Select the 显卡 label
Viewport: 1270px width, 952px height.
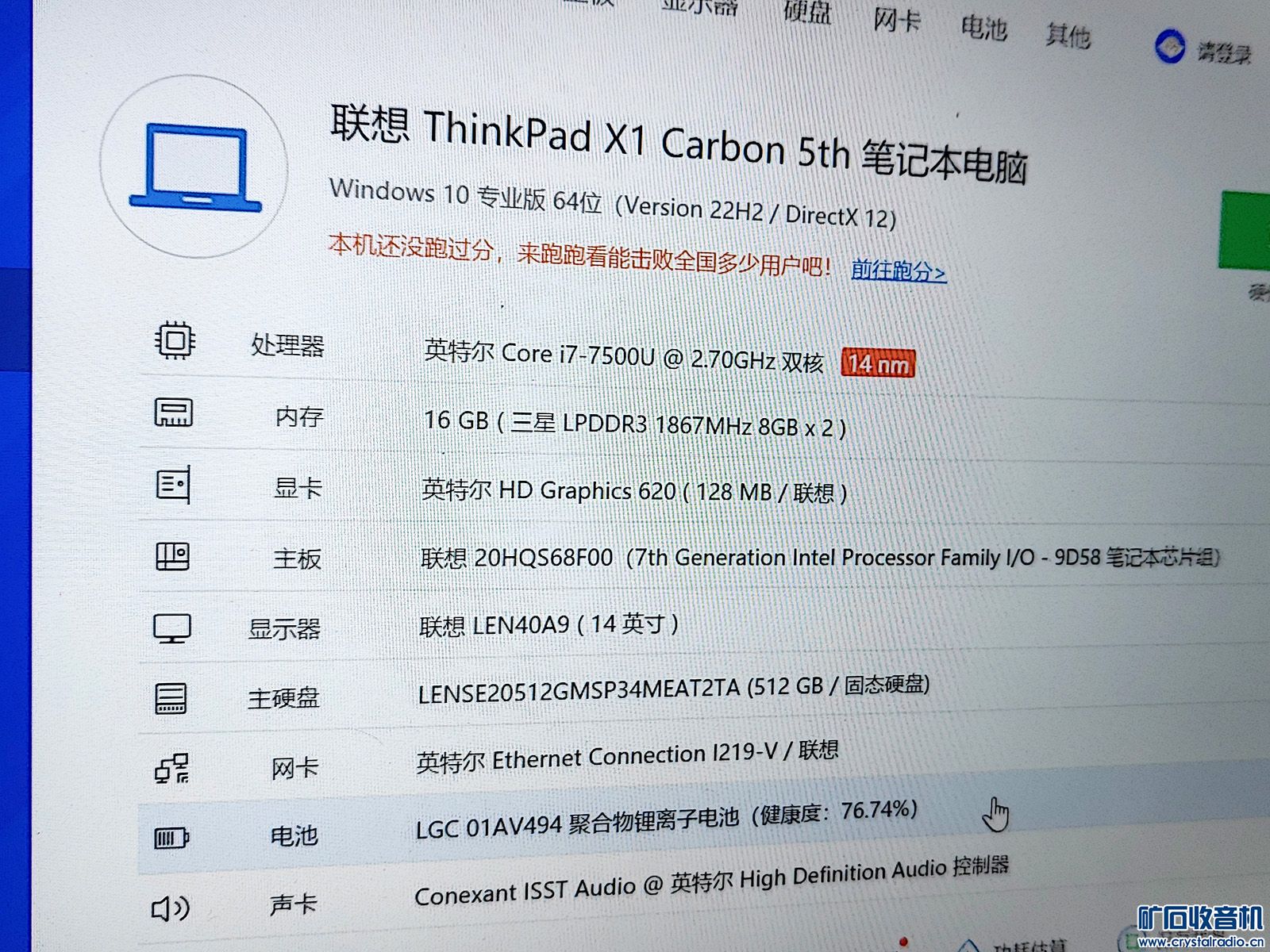(298, 488)
